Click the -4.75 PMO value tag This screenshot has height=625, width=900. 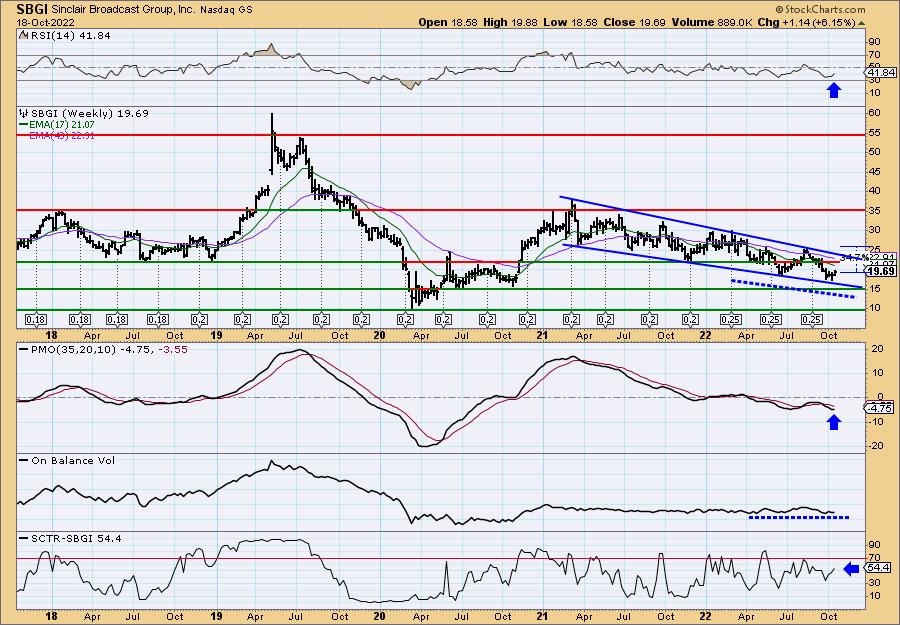[x=882, y=409]
